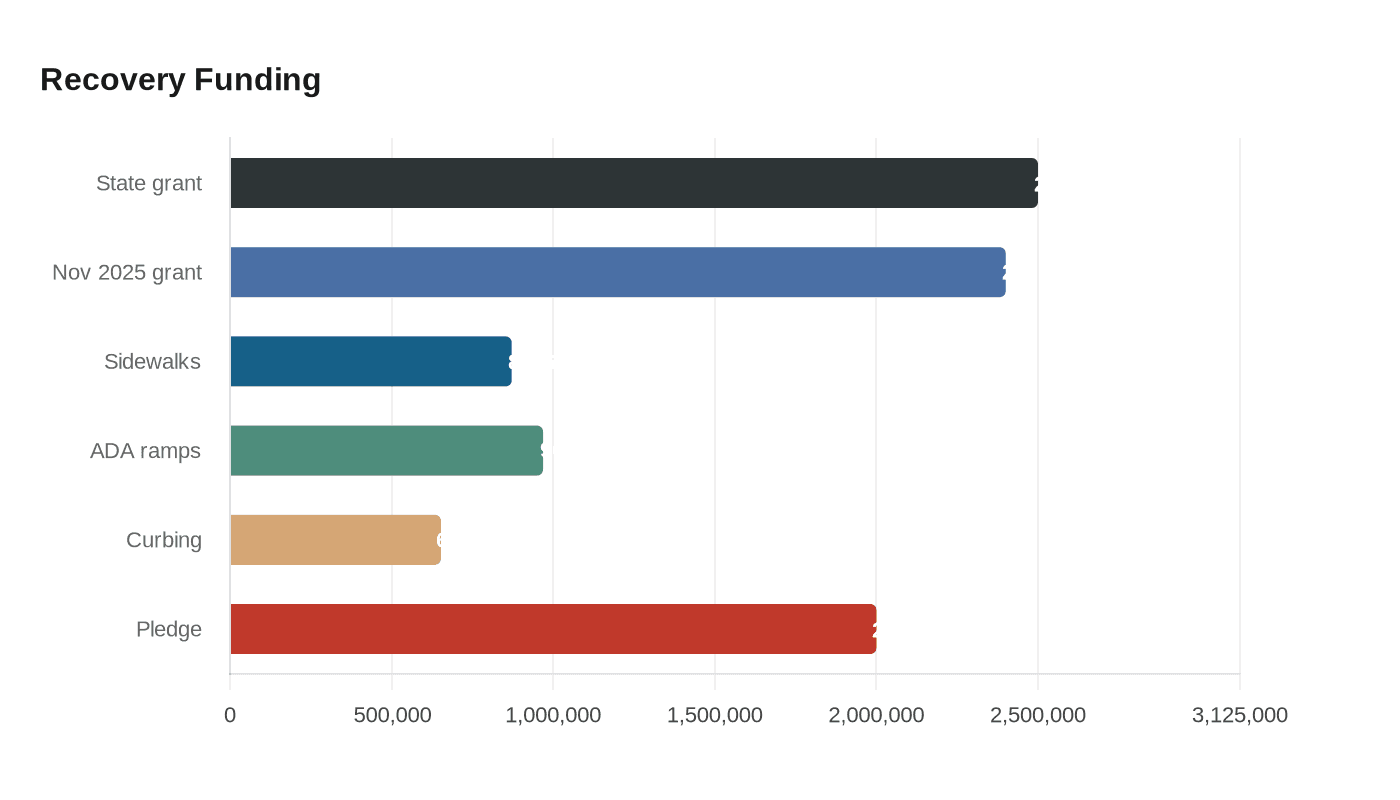Screen dimensions: 1400x800
Task: Click the Recovery Funding chart title
Action: pyautogui.click(x=180, y=79)
